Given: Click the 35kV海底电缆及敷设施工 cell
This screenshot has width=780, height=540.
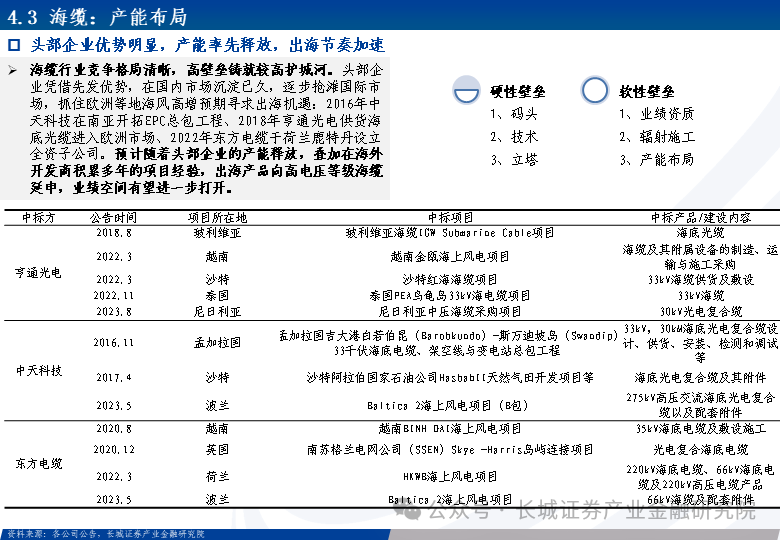Looking at the screenshot, I should 701,429.
